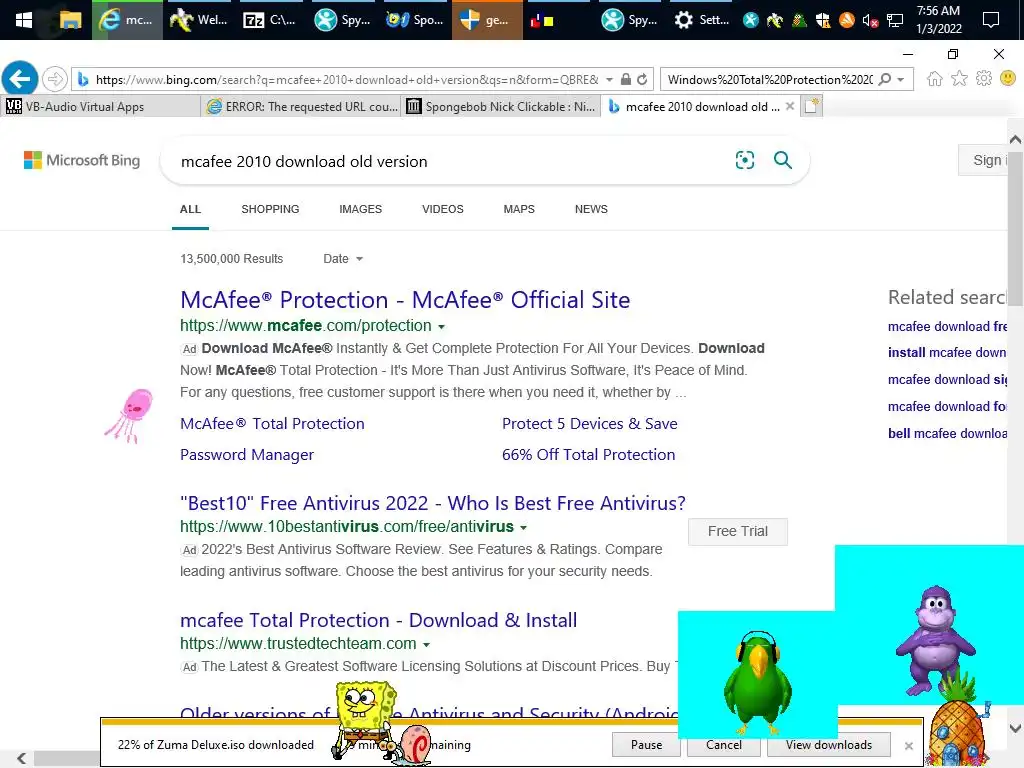Click the pink jellyfish desktop buddy
Viewport: 1024px width, 768px height.
coord(131,415)
